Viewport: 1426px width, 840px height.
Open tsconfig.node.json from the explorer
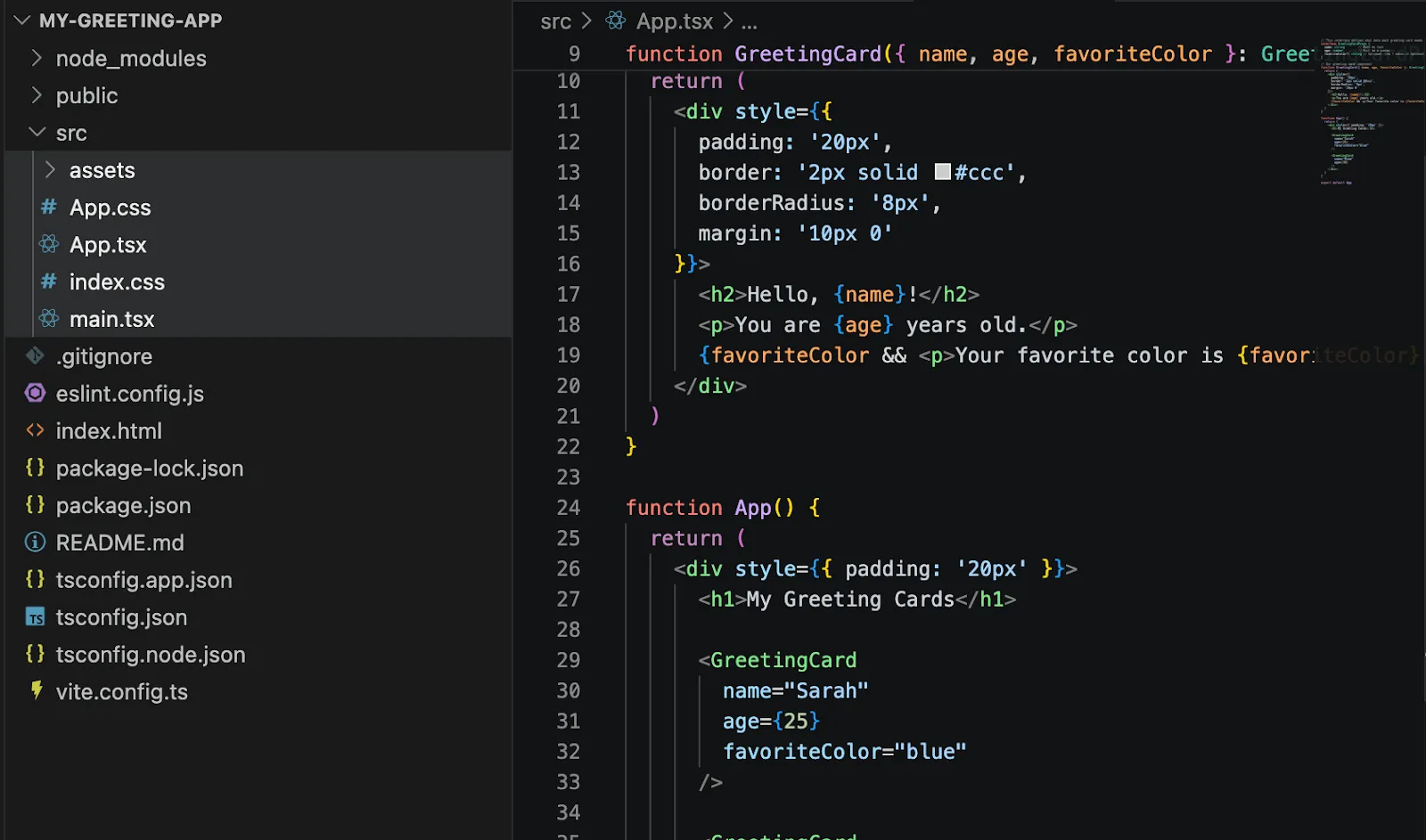pos(151,655)
